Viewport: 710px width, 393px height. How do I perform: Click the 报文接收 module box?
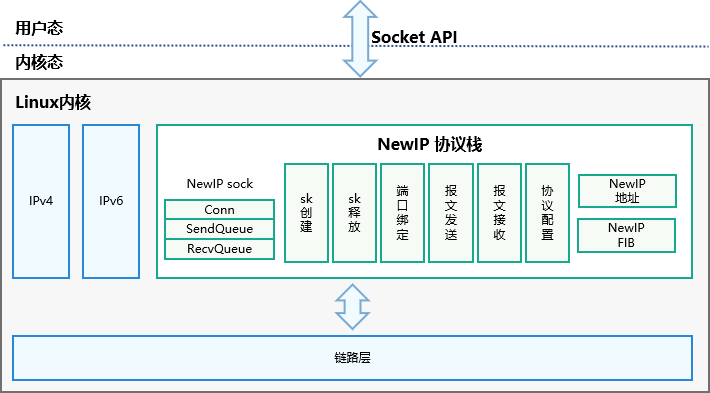[499, 213]
